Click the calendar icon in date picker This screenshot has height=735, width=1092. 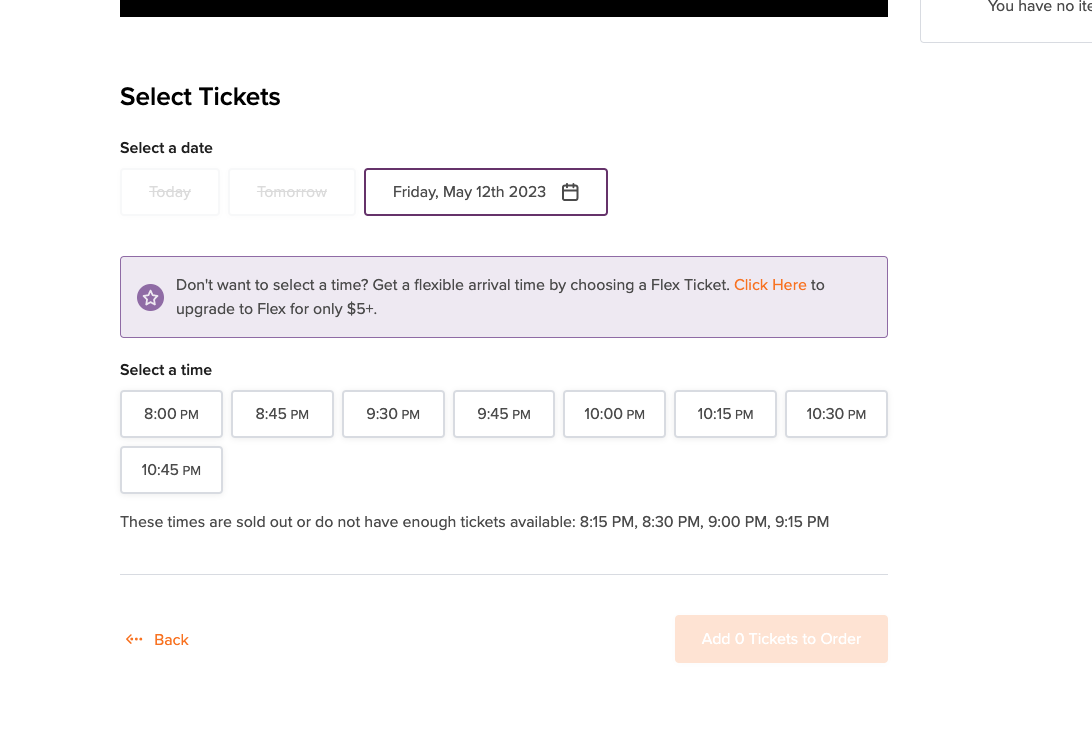(570, 192)
